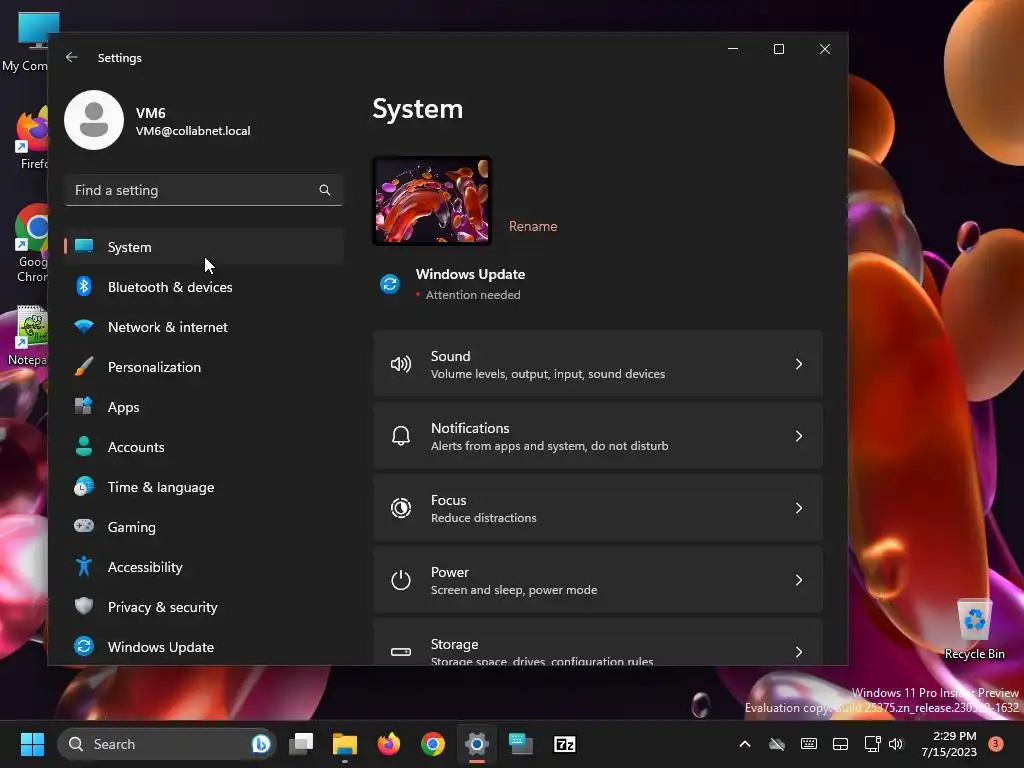
Task: Click the Gaming controller icon
Action: (84, 526)
